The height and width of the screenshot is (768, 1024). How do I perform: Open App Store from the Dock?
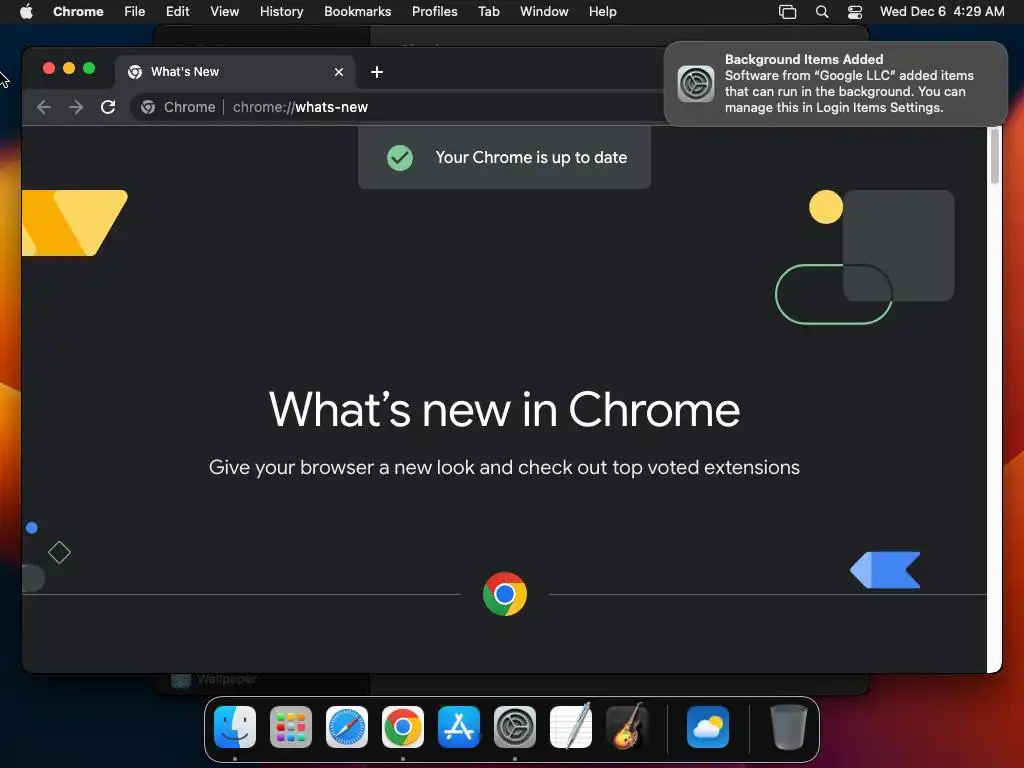click(x=459, y=727)
